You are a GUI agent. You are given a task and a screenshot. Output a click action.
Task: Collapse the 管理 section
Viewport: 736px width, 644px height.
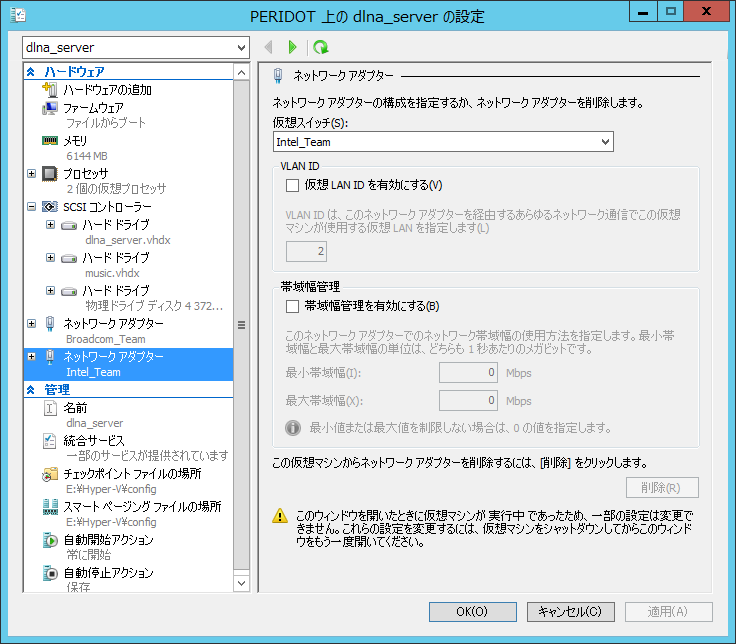(x=31, y=390)
